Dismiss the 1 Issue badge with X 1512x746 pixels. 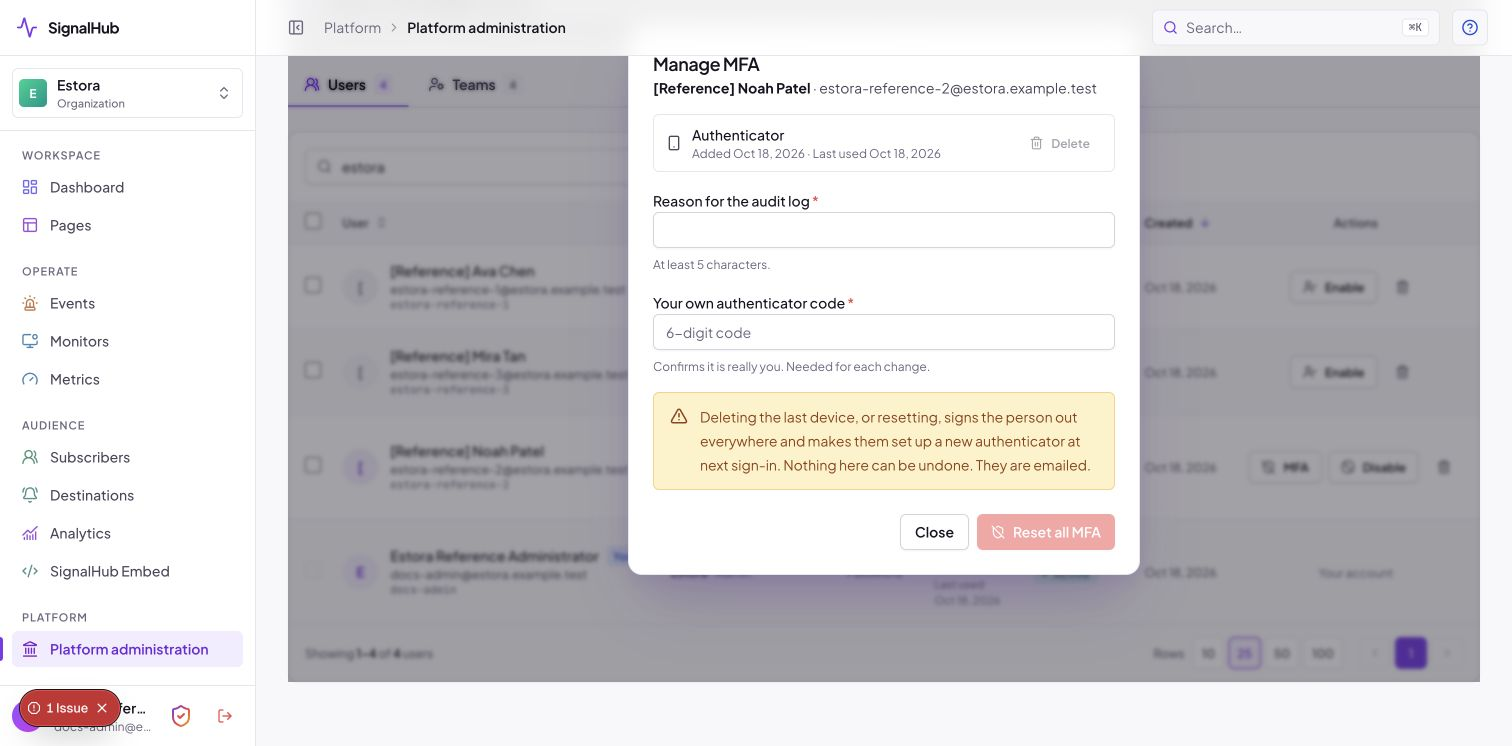point(102,708)
